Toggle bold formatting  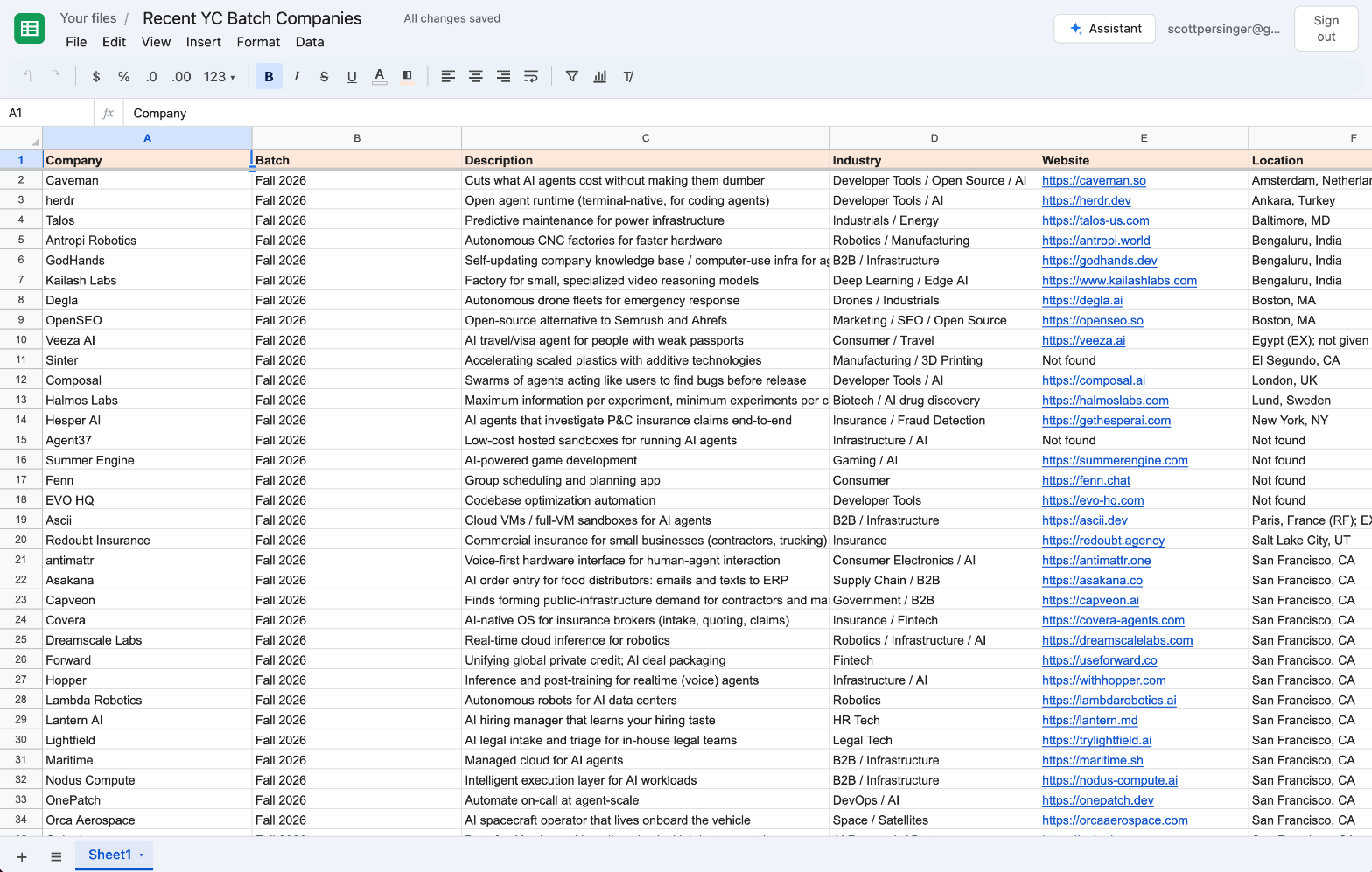pyautogui.click(x=269, y=77)
